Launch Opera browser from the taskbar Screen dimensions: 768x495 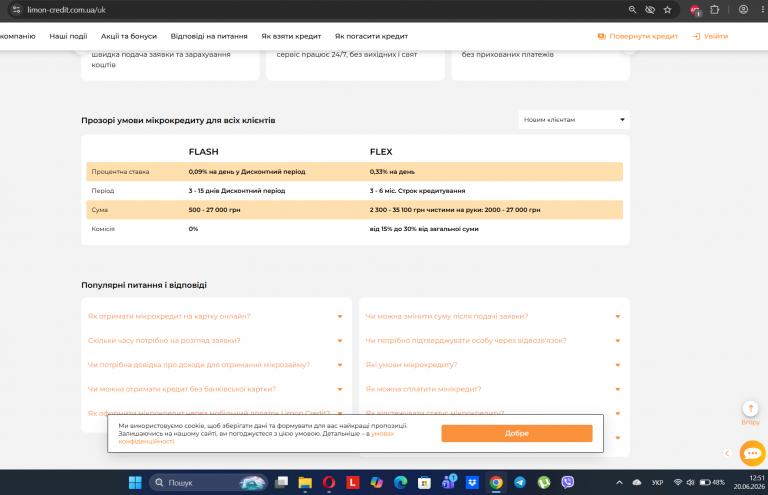[329, 483]
